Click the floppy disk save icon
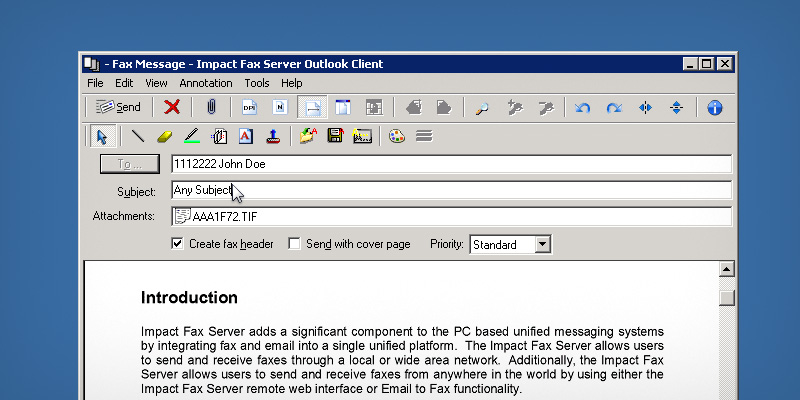The image size is (800, 400). 336,136
